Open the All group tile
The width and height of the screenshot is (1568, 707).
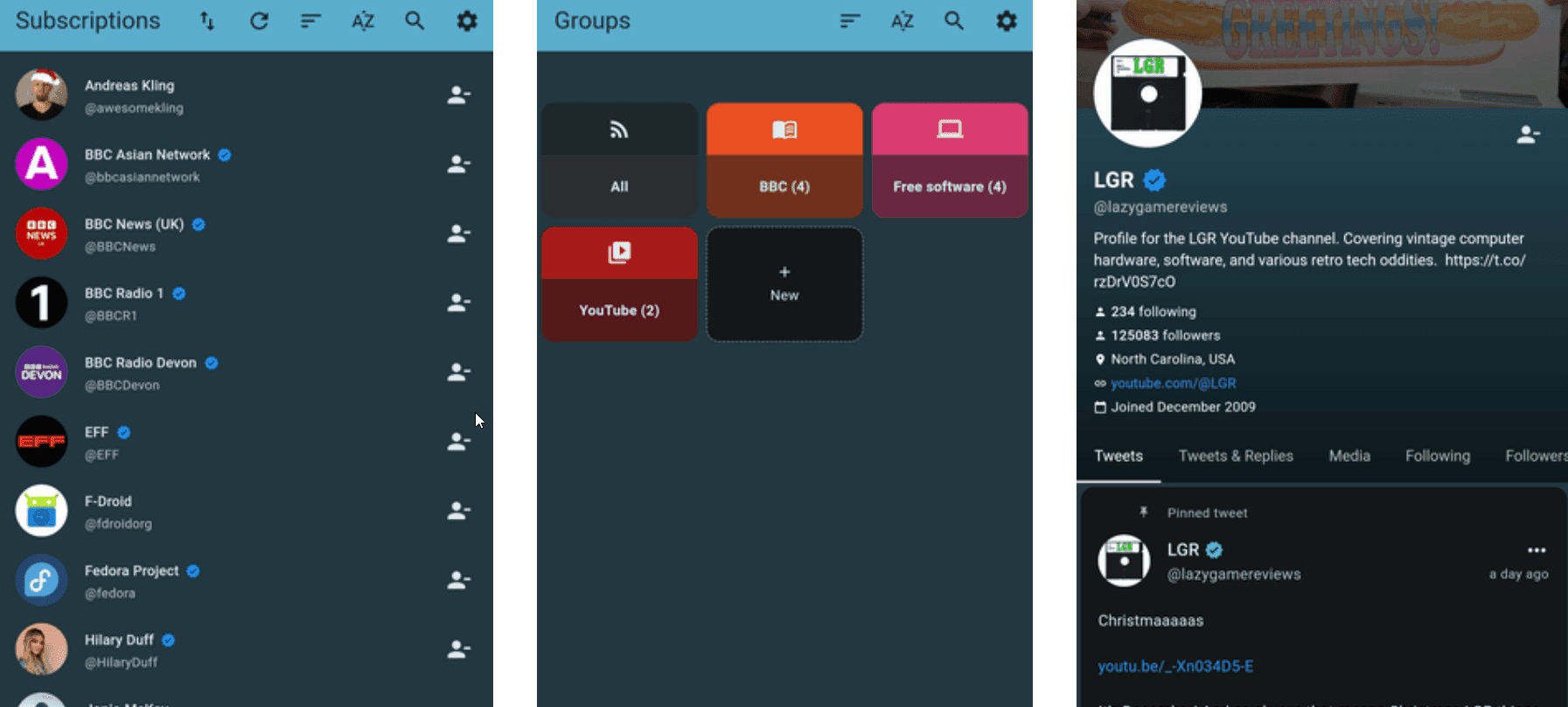click(619, 159)
